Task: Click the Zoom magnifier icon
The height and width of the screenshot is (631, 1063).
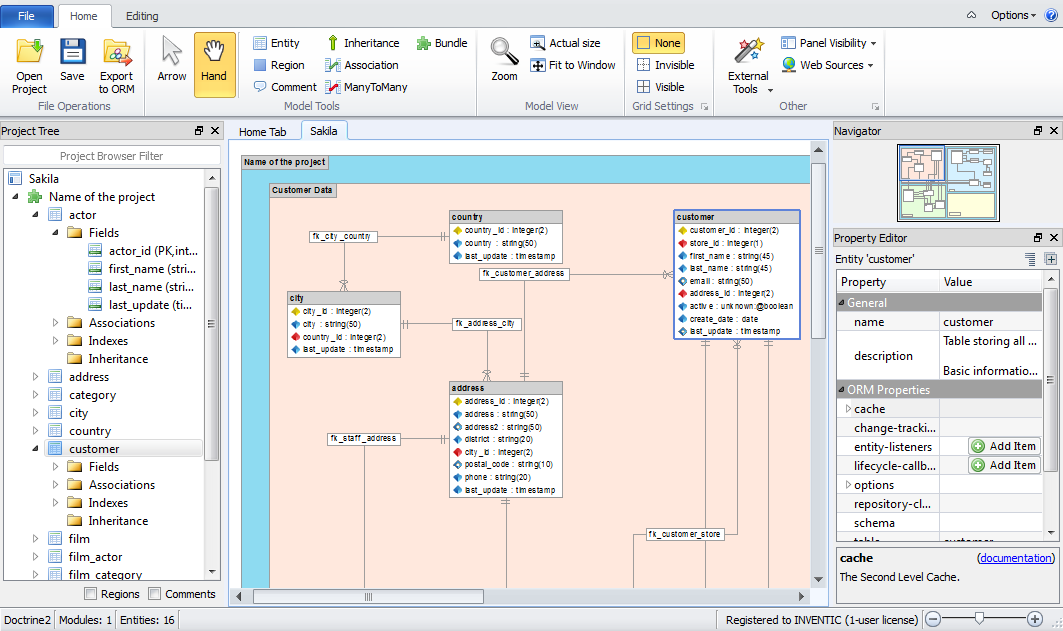Action: point(504,60)
